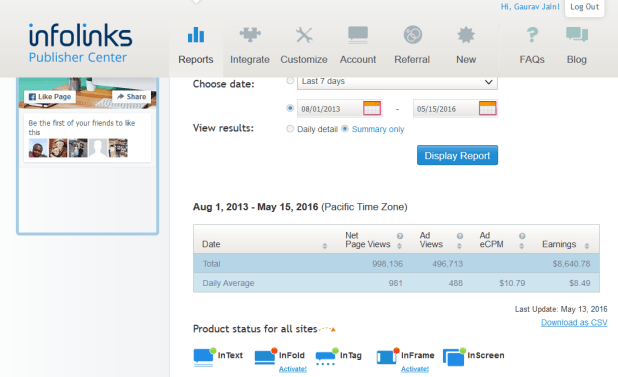Click the InScreen product icon

(x=454, y=357)
